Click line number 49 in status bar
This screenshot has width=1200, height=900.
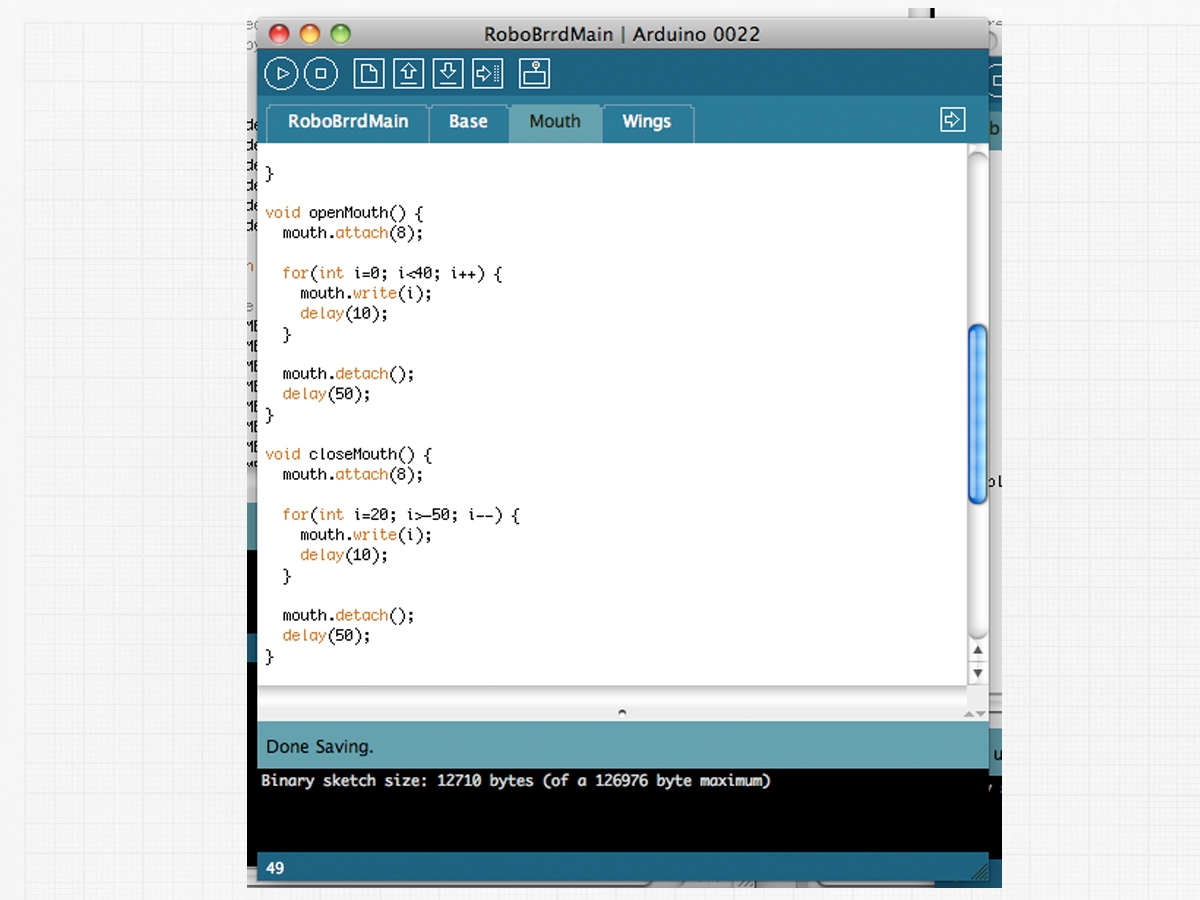click(x=275, y=868)
